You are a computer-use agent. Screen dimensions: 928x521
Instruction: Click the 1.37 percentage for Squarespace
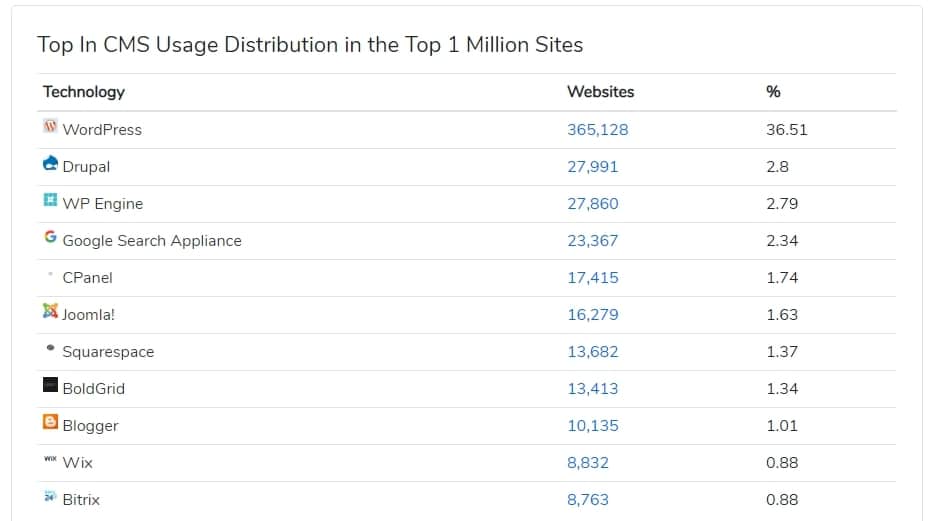point(782,352)
